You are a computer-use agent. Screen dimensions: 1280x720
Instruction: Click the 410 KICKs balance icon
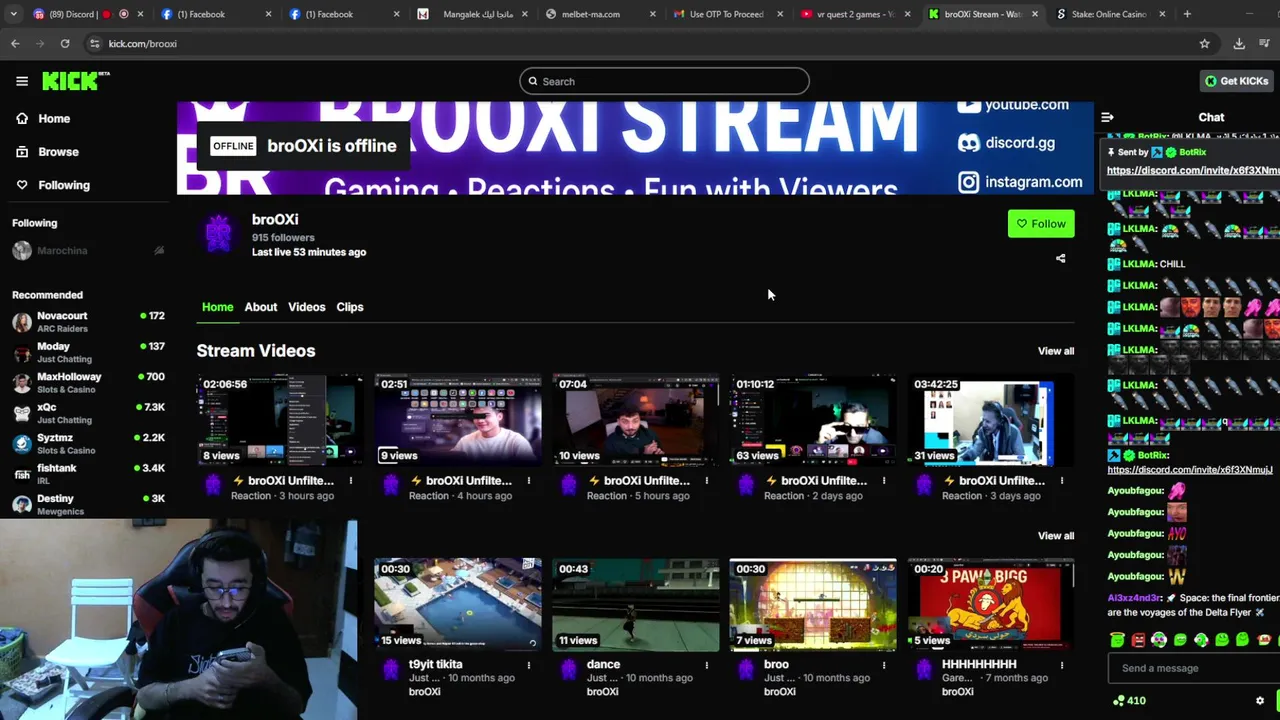coord(1119,701)
